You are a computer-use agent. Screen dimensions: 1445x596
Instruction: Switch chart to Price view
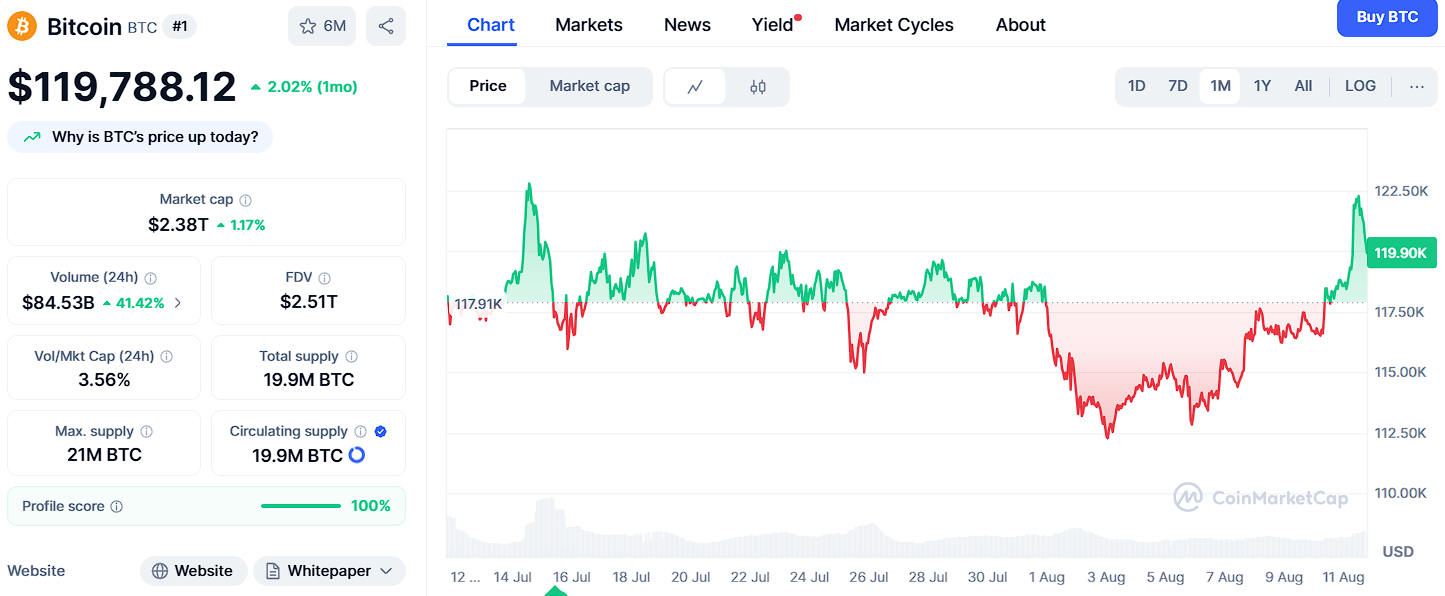(x=488, y=86)
